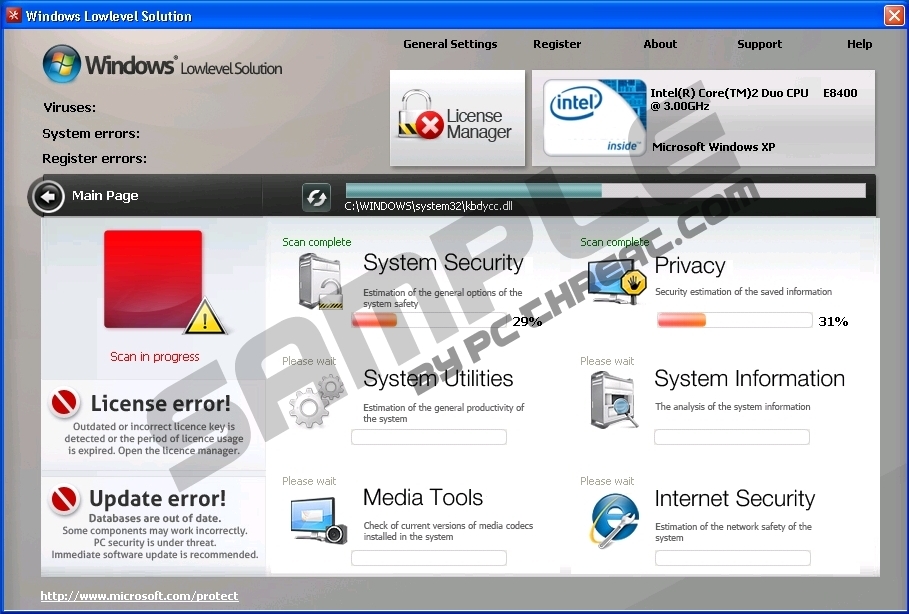Open the System Utilities gears icon
This screenshot has height=614, width=909.
pyautogui.click(x=317, y=401)
